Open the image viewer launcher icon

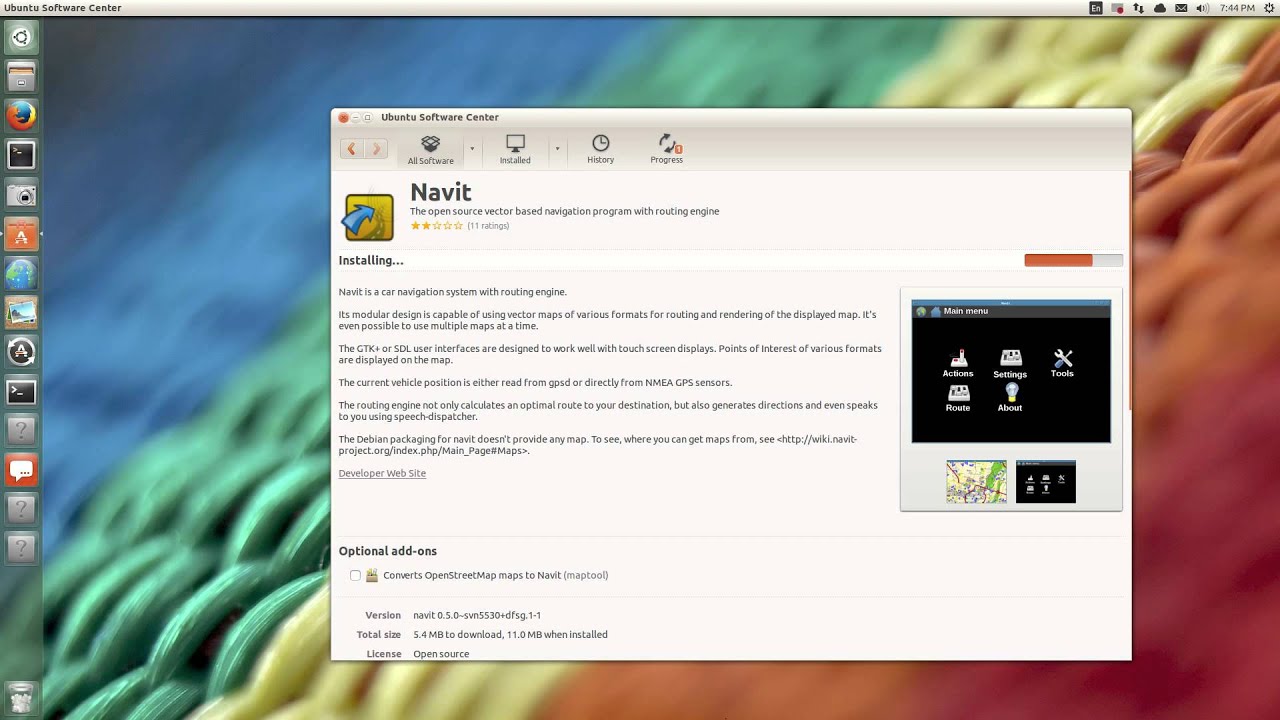21,313
